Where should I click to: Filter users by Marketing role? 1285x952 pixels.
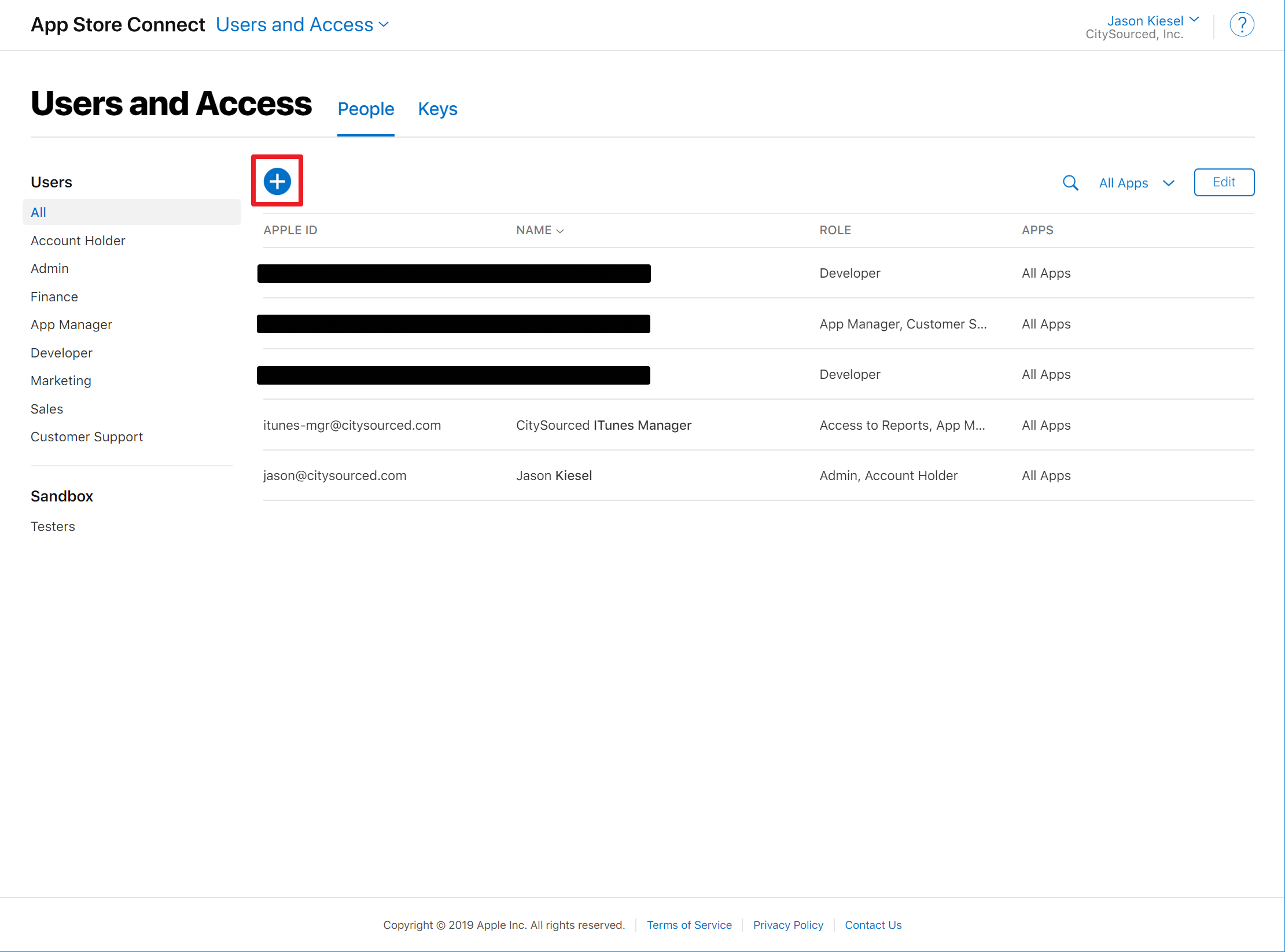[61, 381]
